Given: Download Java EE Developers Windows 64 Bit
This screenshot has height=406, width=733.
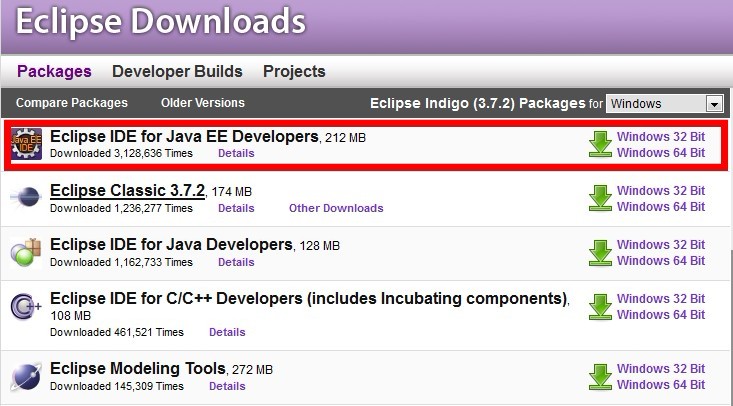Looking at the screenshot, I should [661, 152].
